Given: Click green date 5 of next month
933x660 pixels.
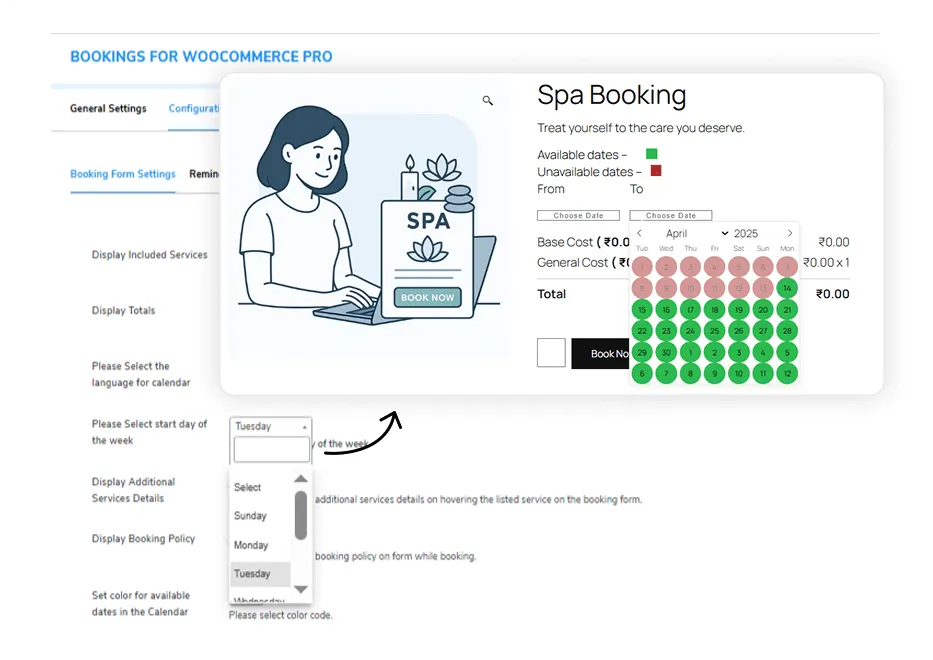Looking at the screenshot, I should click(x=787, y=352).
